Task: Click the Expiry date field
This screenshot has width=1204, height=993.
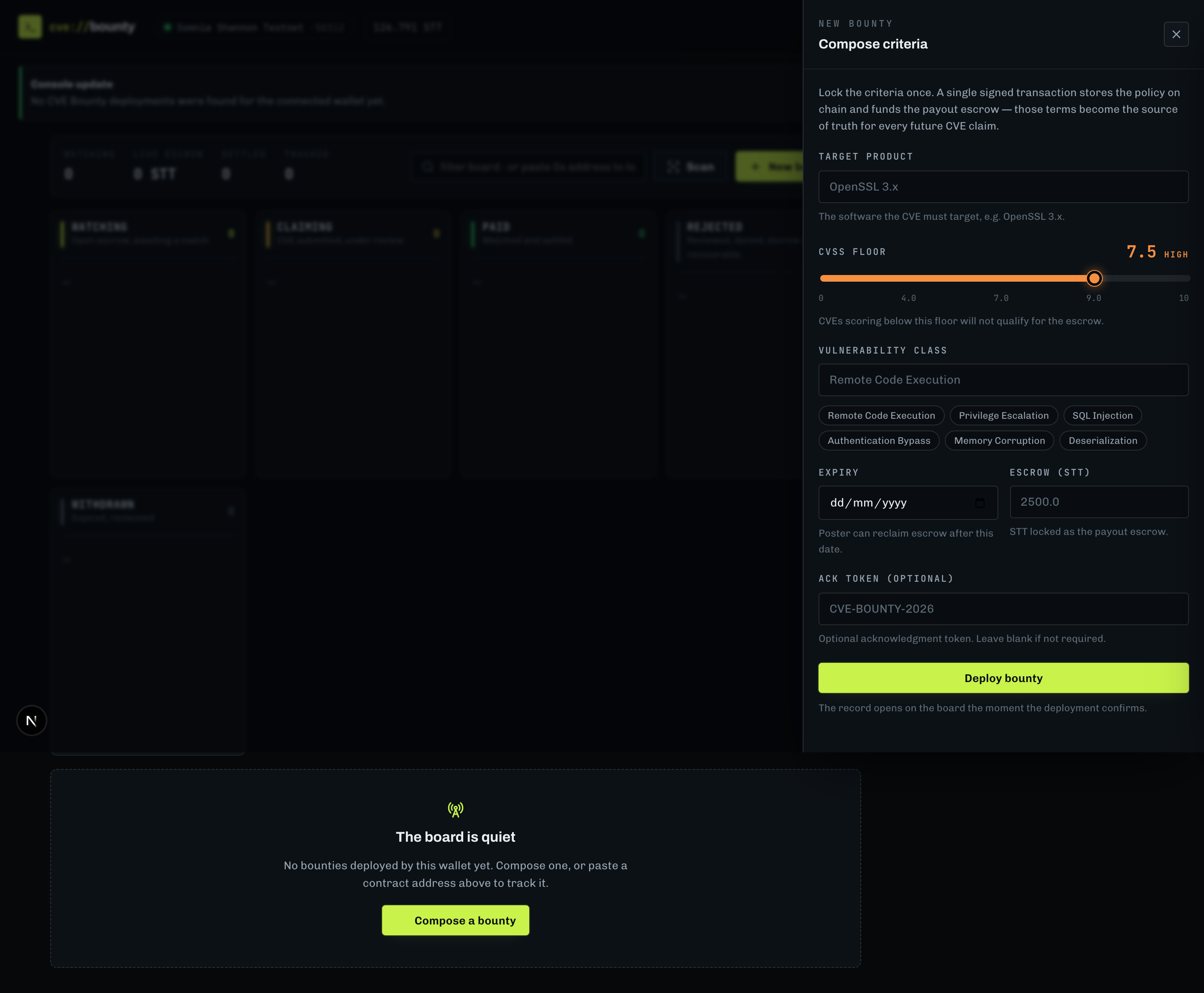Action: (x=908, y=503)
